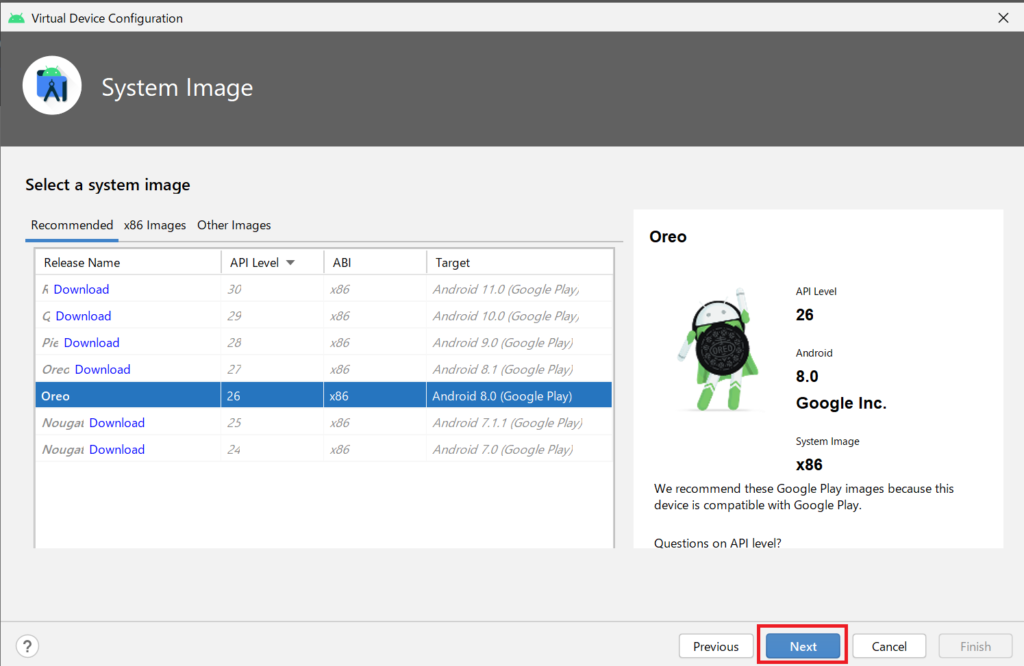
Task: Open the Other Images tab
Action: (x=234, y=225)
